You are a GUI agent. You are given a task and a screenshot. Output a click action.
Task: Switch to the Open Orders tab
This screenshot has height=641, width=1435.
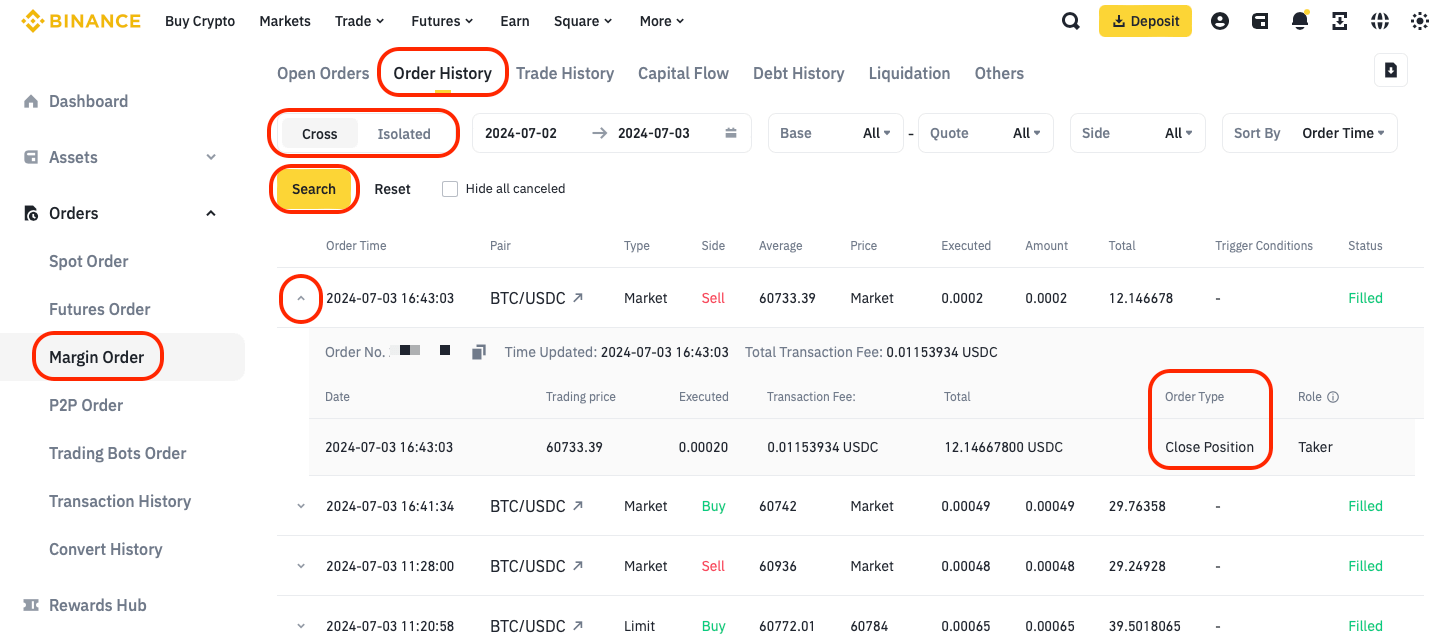click(323, 73)
